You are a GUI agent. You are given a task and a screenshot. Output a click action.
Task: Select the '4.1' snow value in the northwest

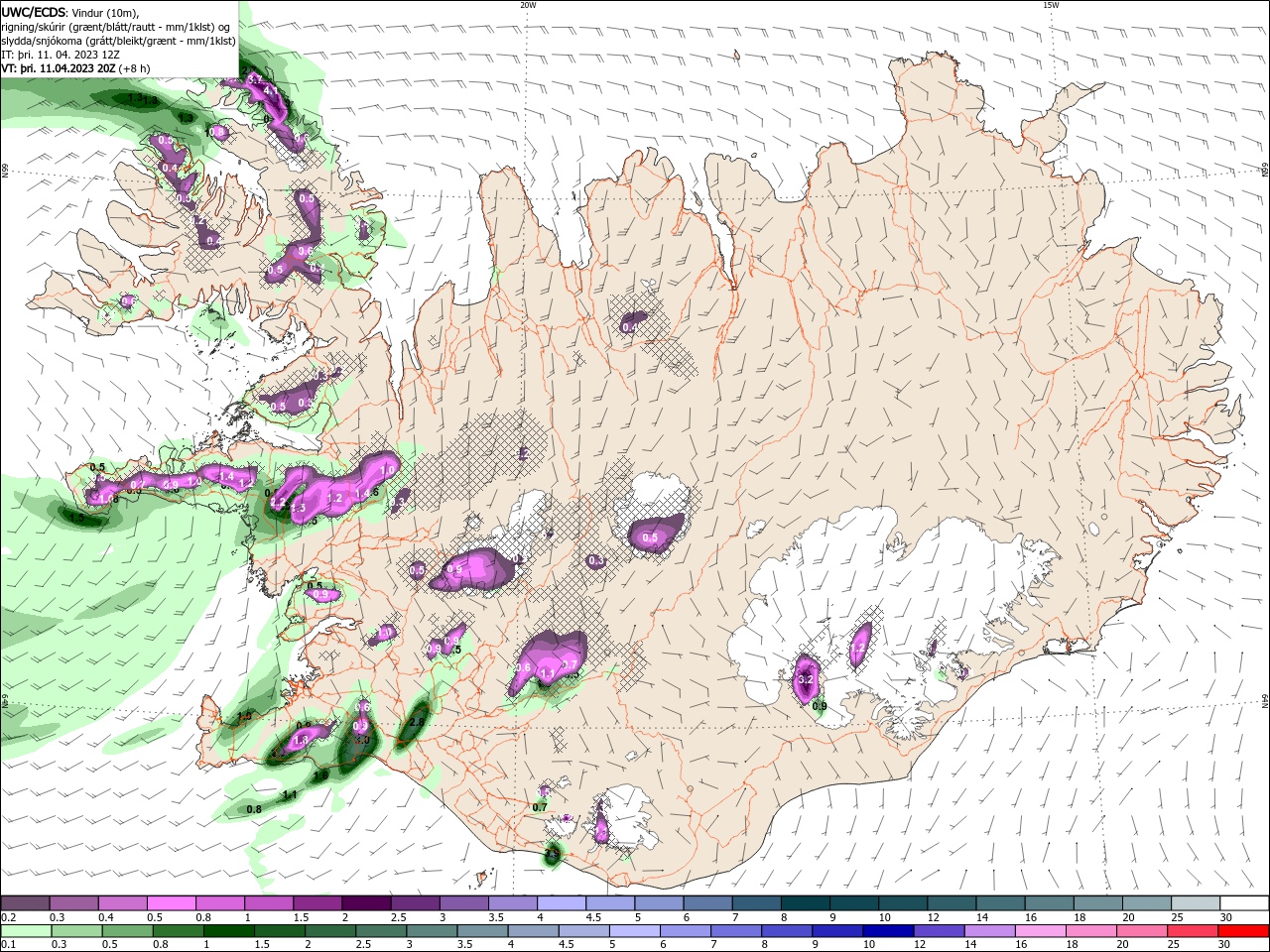click(x=270, y=90)
